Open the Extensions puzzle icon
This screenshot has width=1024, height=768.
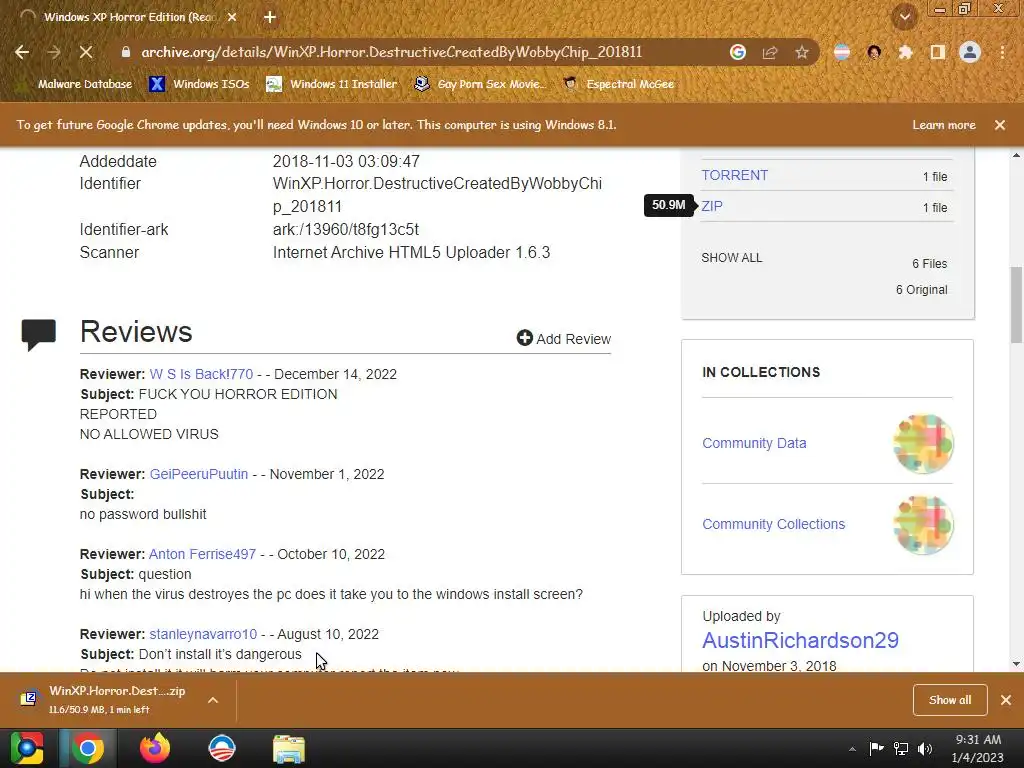click(x=905, y=52)
